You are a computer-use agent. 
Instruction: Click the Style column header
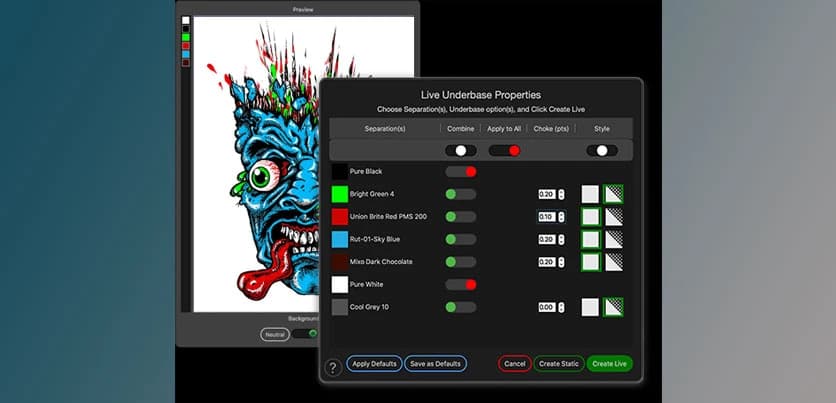[602, 128]
